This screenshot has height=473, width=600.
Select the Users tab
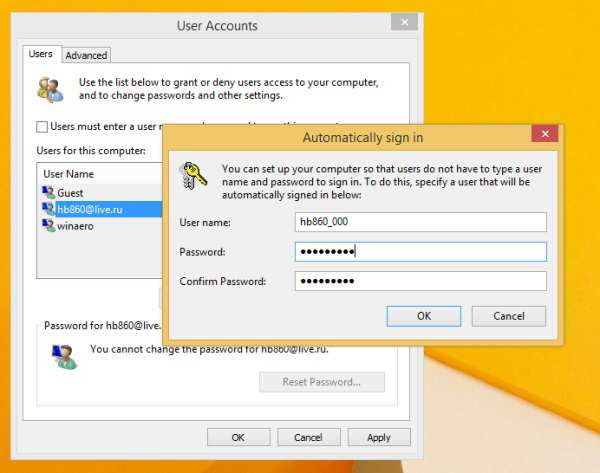click(x=41, y=54)
